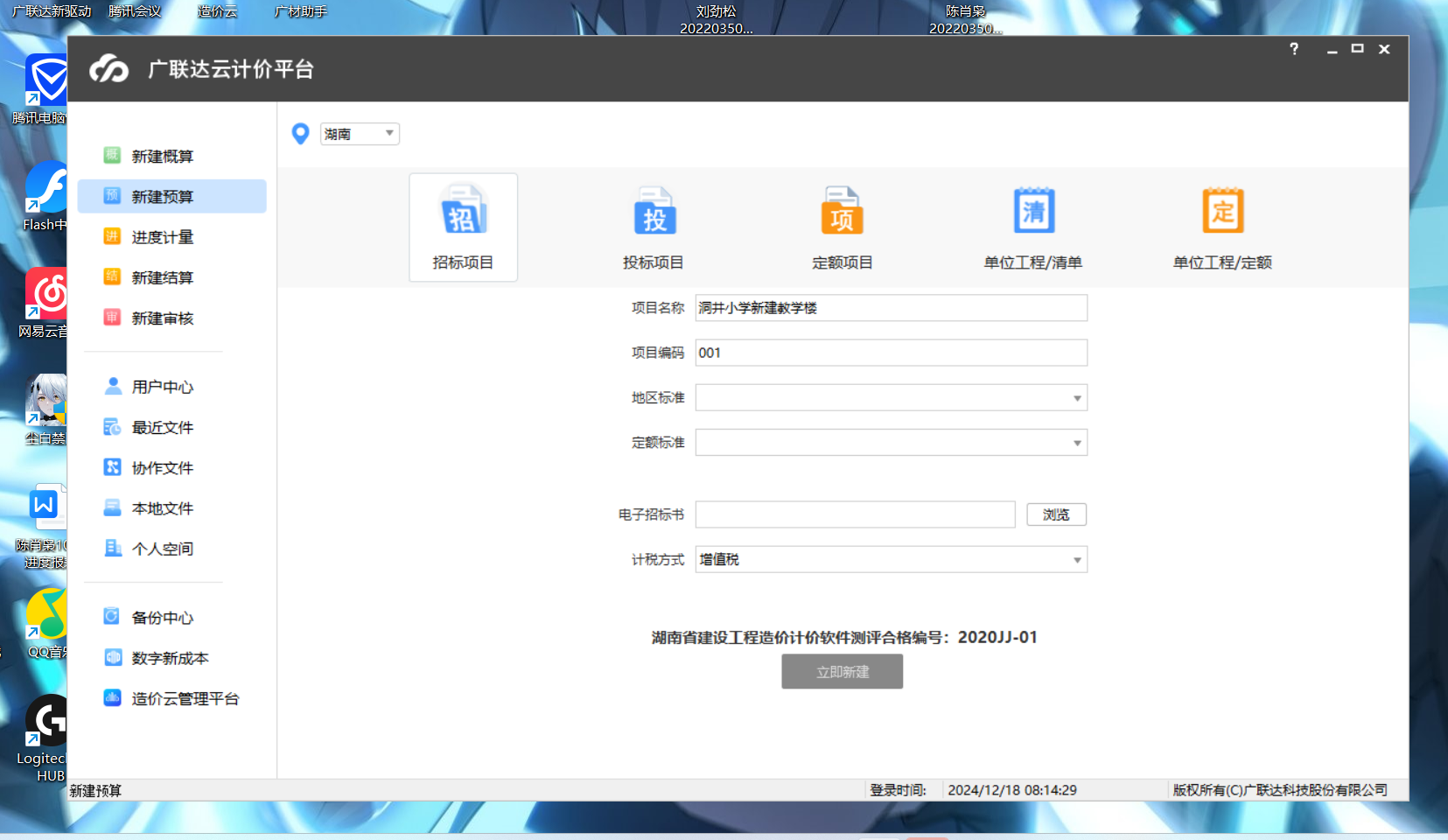Open 数字新成本 menu item
The image size is (1448, 840).
pos(171,658)
